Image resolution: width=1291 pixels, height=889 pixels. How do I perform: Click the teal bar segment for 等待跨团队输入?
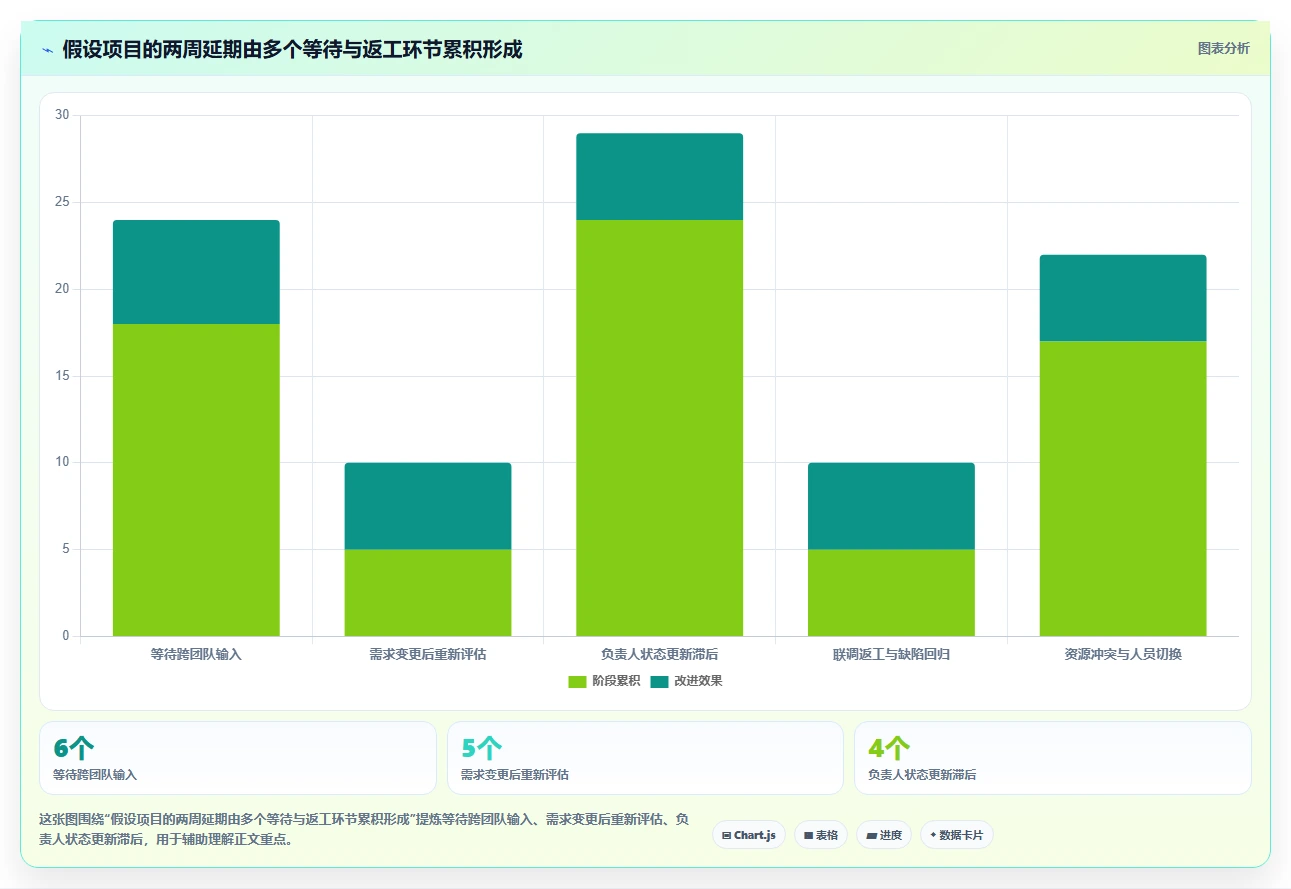coord(196,272)
